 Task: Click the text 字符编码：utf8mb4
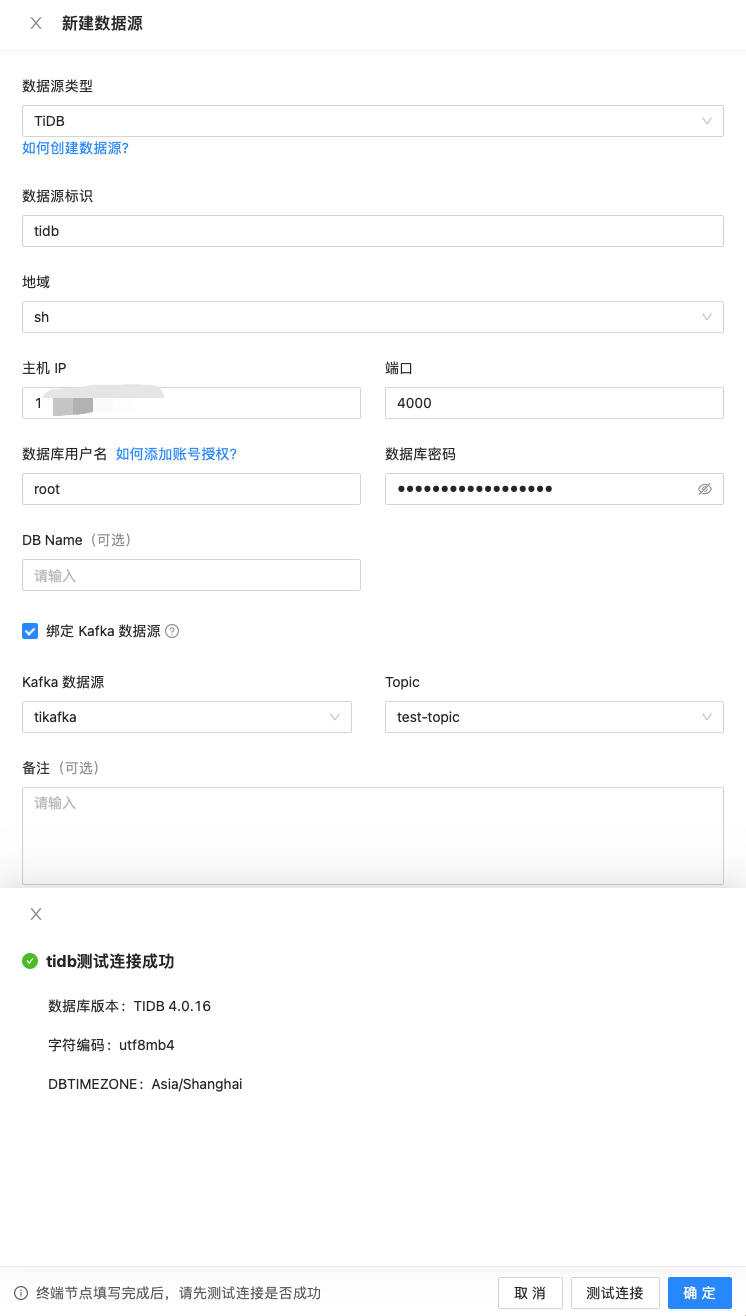click(111, 1045)
